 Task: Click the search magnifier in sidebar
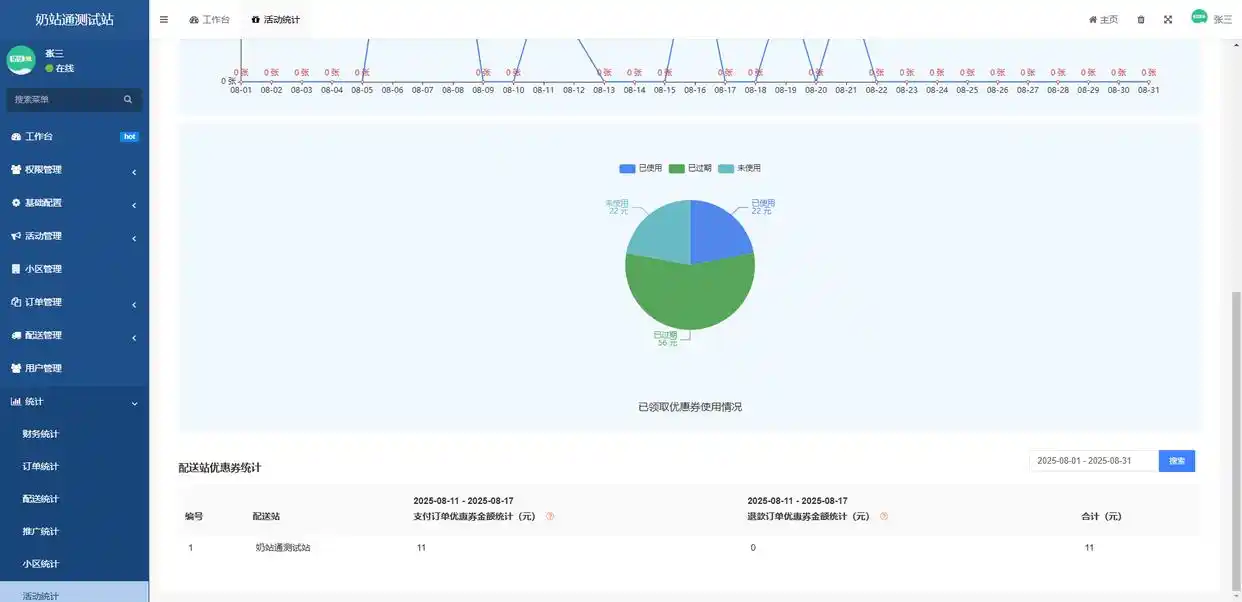128,100
